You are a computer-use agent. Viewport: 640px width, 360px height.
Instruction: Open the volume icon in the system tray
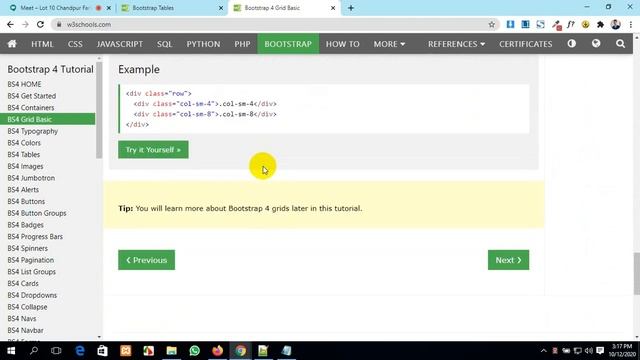[589, 351]
